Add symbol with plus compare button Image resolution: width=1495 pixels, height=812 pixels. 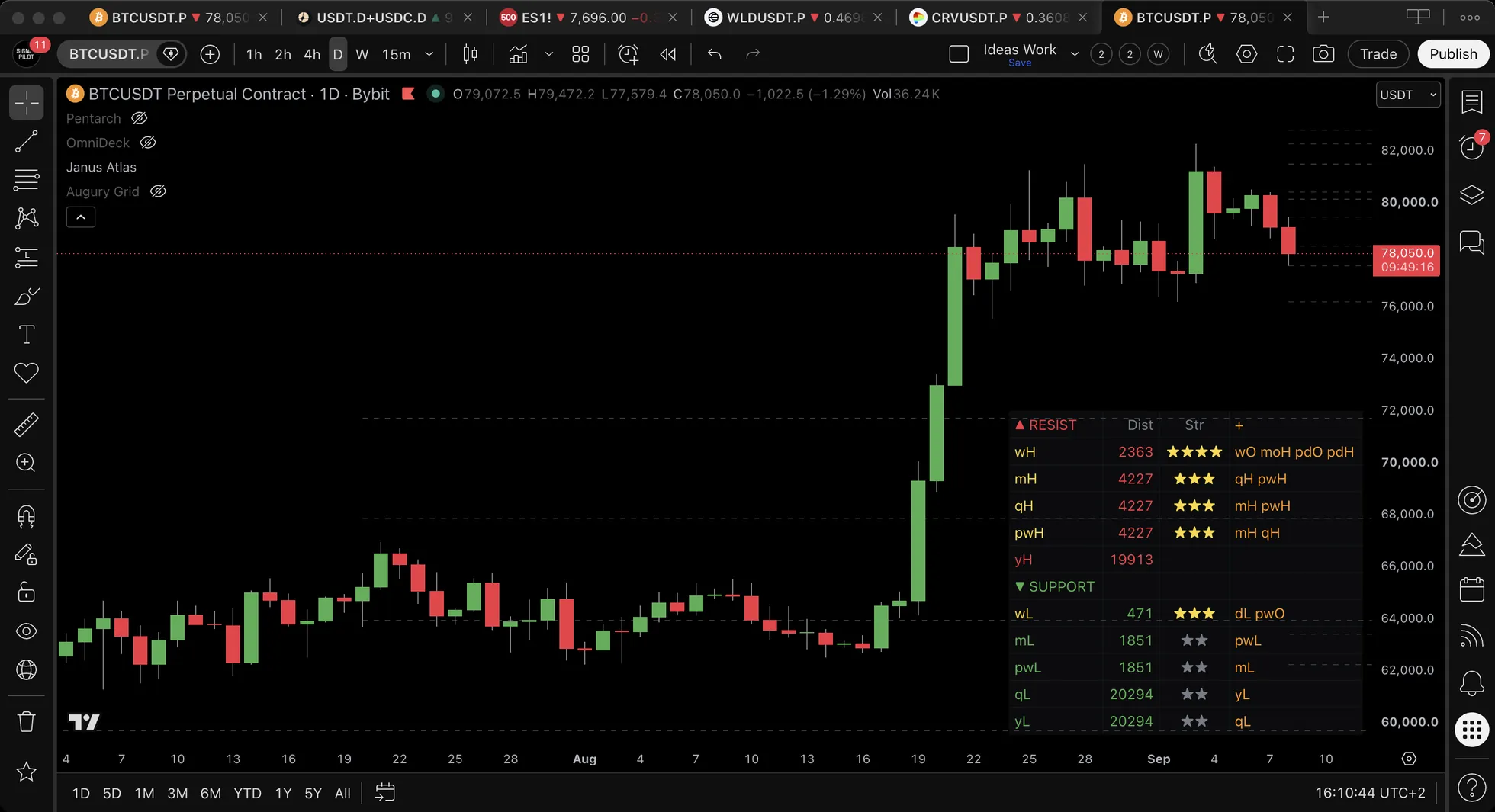210,54
